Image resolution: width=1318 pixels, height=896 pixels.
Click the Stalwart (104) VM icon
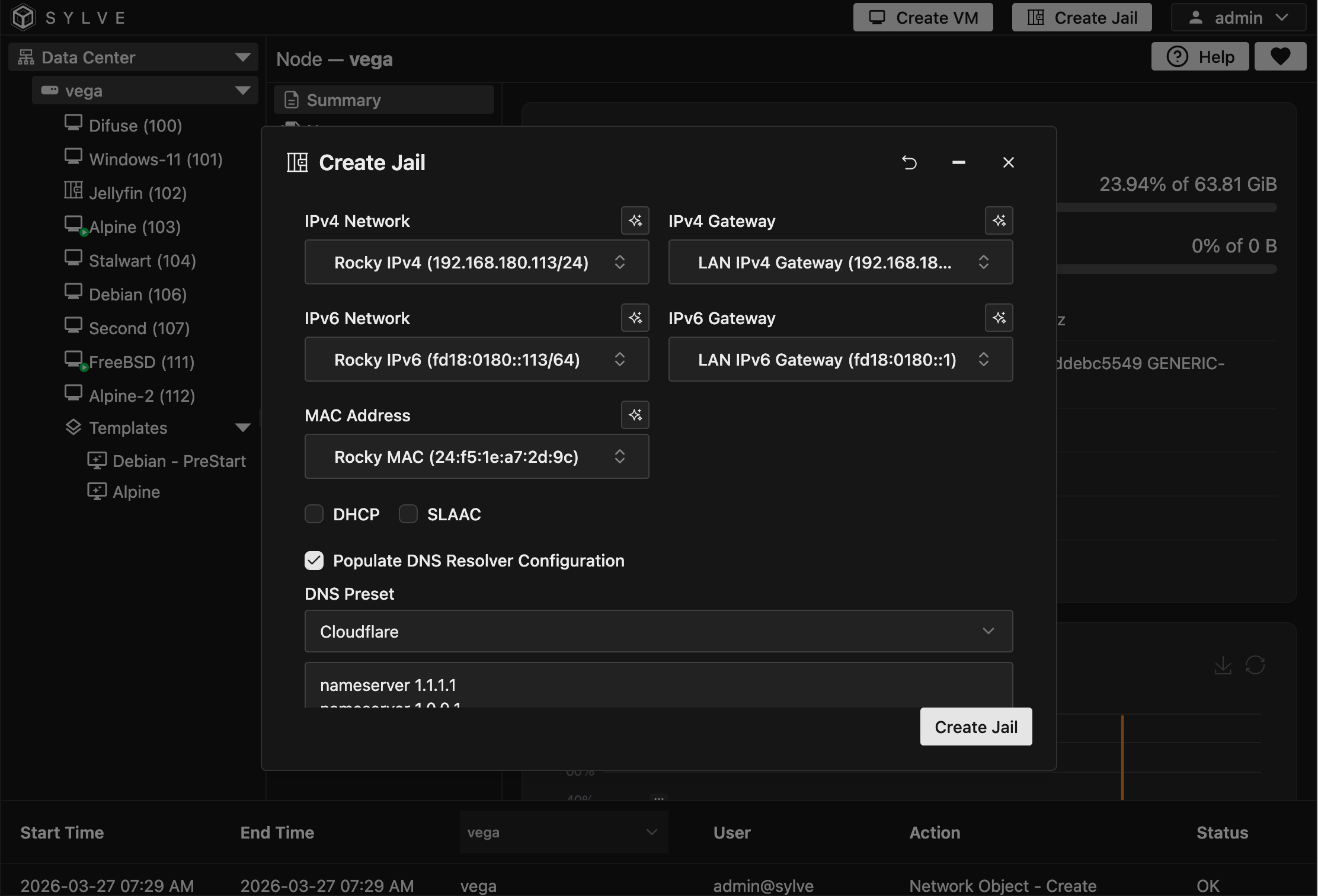pos(73,258)
